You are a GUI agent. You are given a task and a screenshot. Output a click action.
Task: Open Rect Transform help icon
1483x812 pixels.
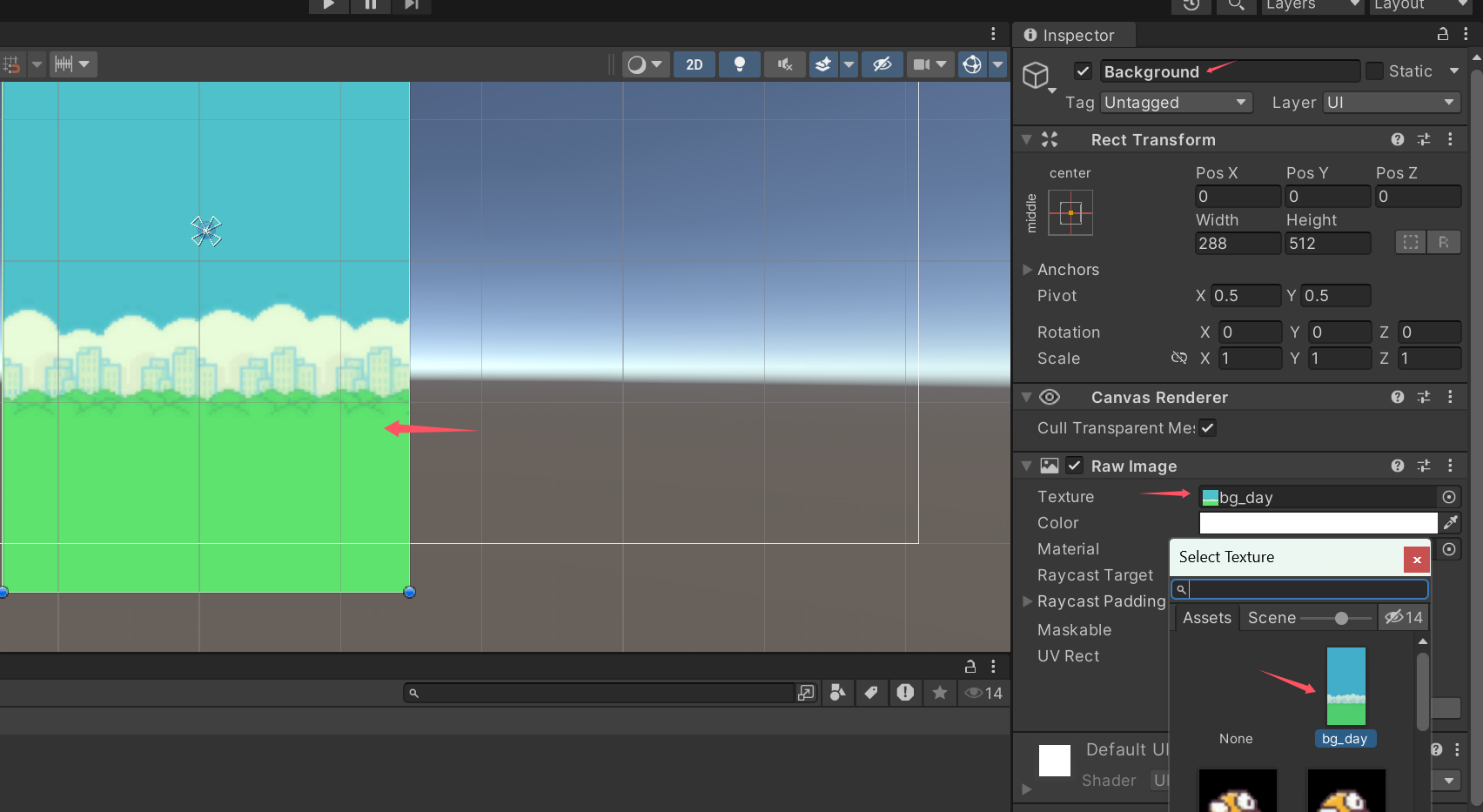point(1398,140)
